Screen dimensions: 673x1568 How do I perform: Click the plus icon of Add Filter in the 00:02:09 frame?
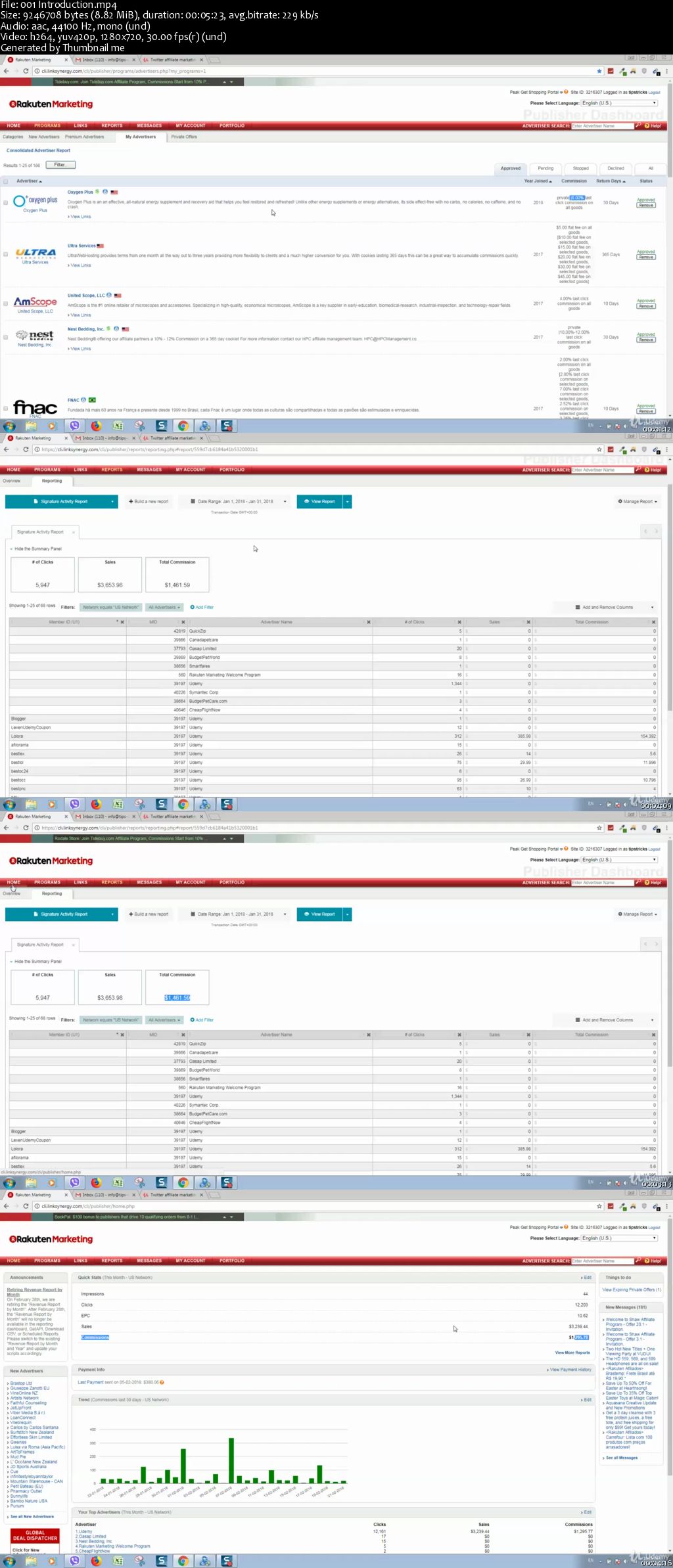[192, 607]
